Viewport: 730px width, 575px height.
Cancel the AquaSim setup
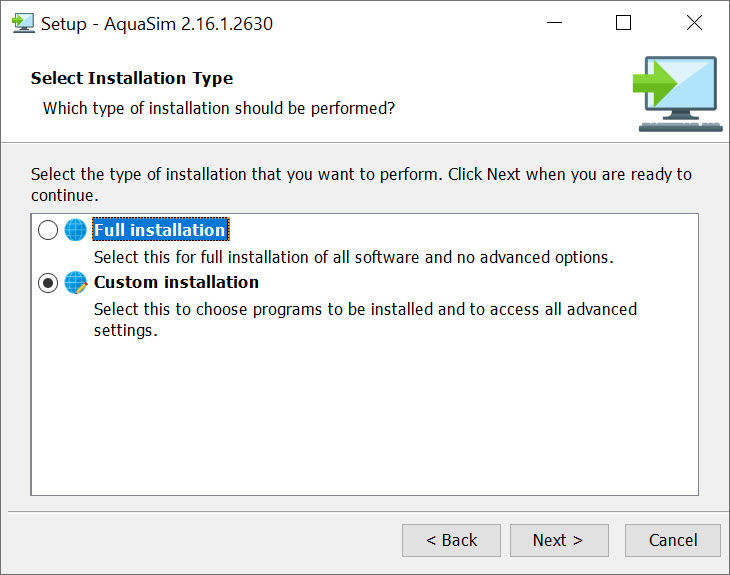[x=673, y=541]
